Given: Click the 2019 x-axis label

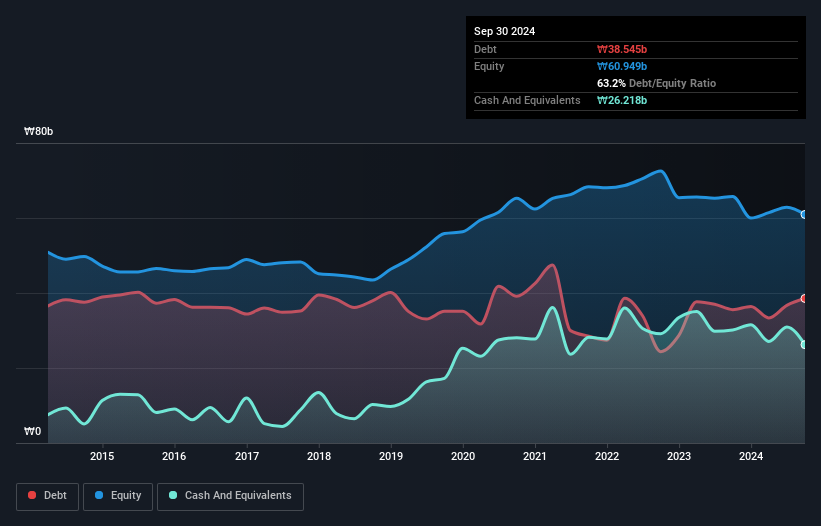Looking at the screenshot, I should pos(391,456).
